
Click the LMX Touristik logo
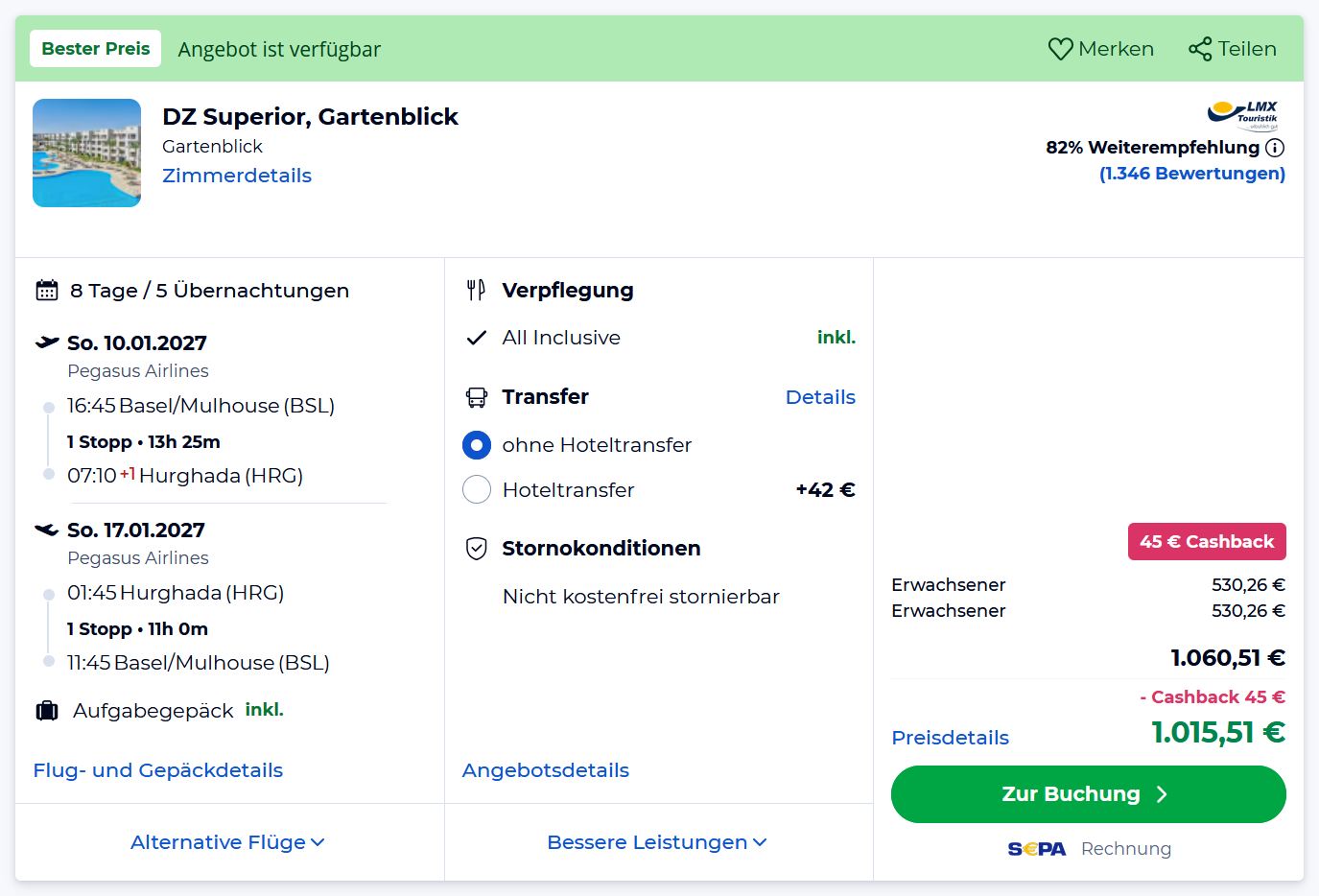pos(1243,115)
